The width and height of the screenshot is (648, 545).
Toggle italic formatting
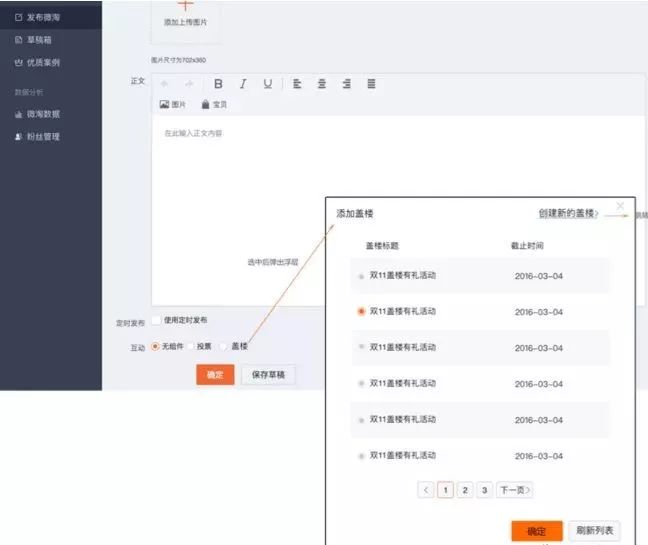[x=243, y=84]
